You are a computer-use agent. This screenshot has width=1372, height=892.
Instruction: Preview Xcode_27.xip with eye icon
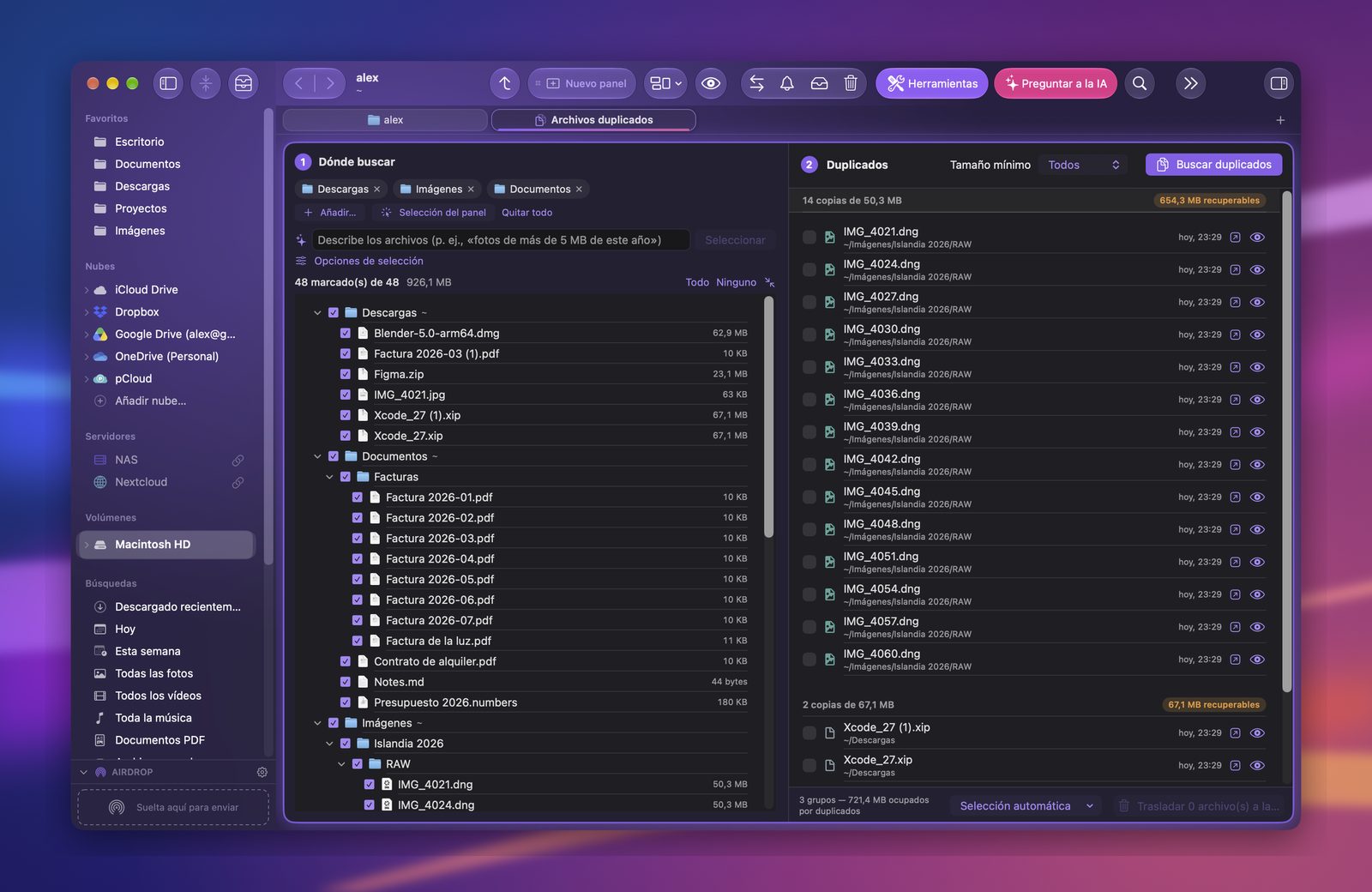coord(1257,766)
